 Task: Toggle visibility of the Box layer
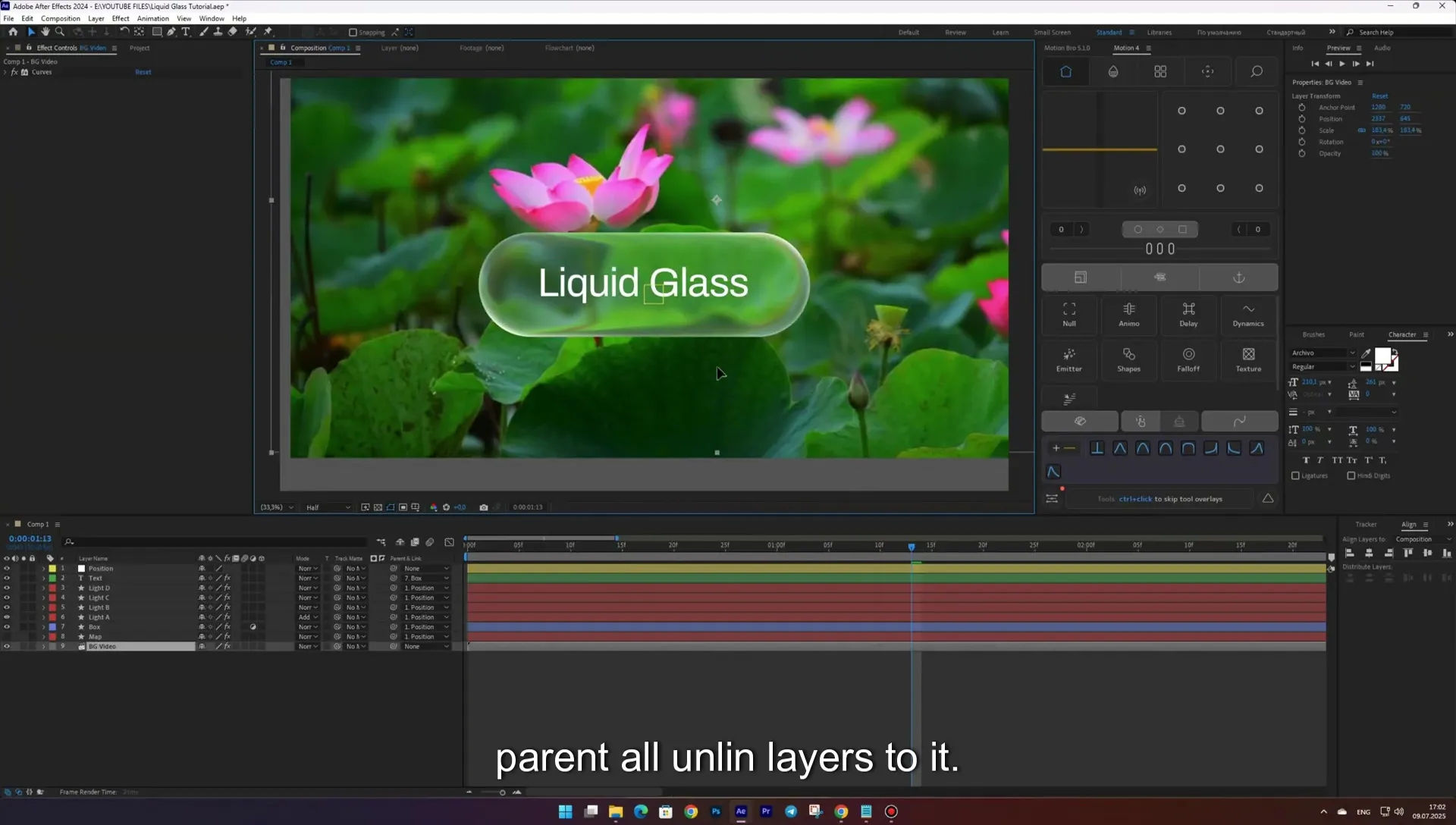tap(7, 627)
